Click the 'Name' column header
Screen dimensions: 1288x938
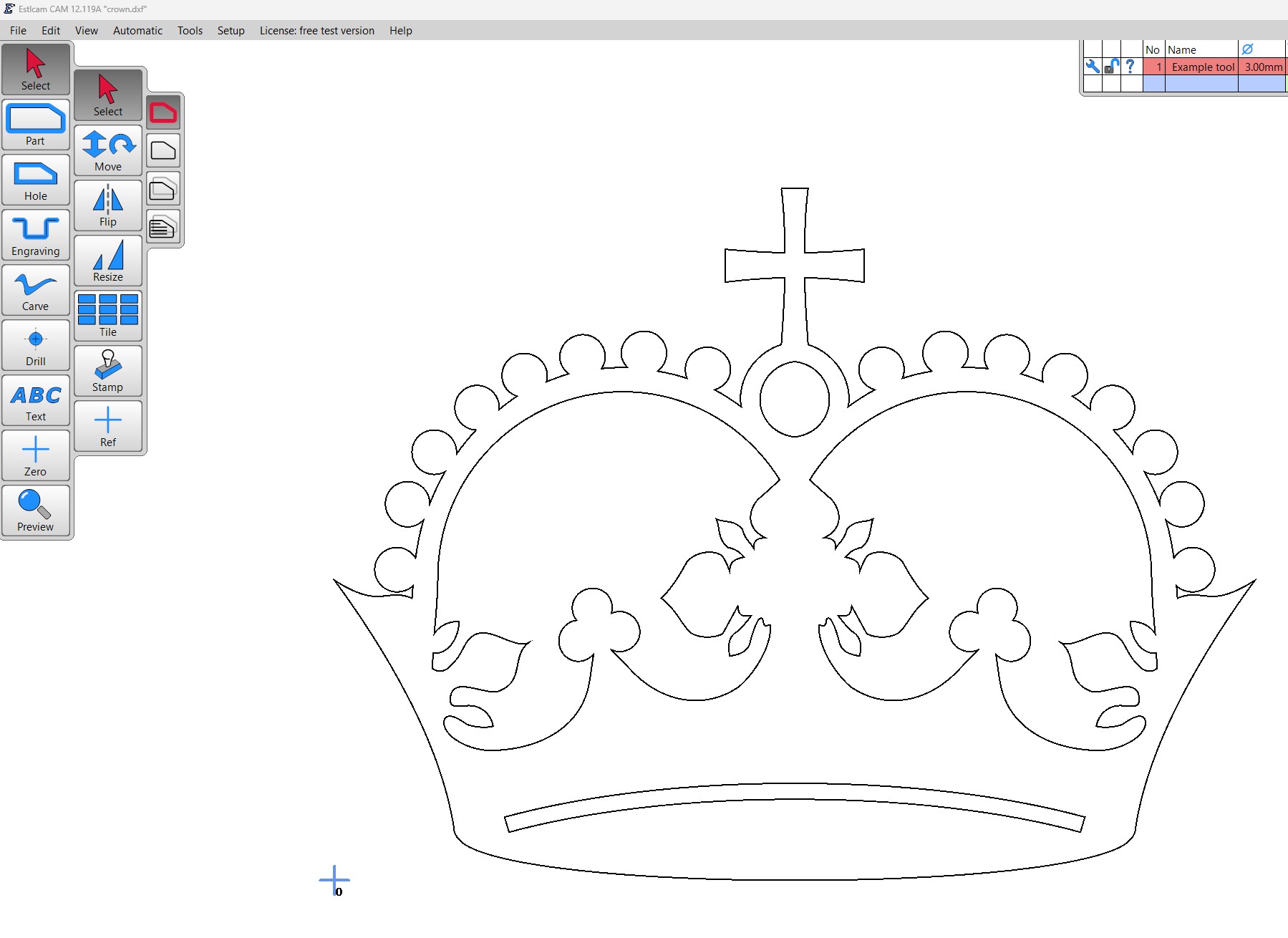tap(1201, 49)
